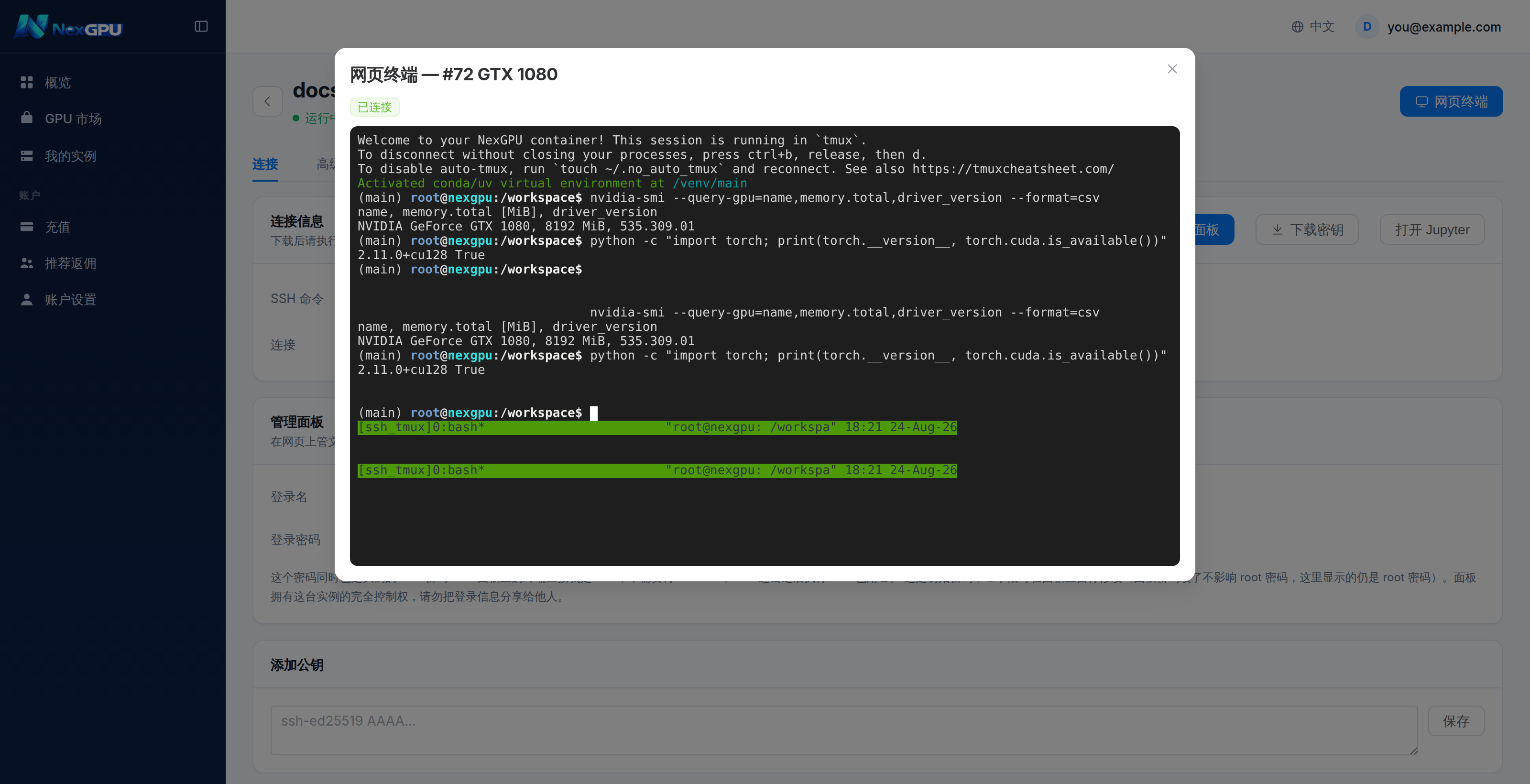Click the SSH 命令 label
1530x784 pixels.
297,299
